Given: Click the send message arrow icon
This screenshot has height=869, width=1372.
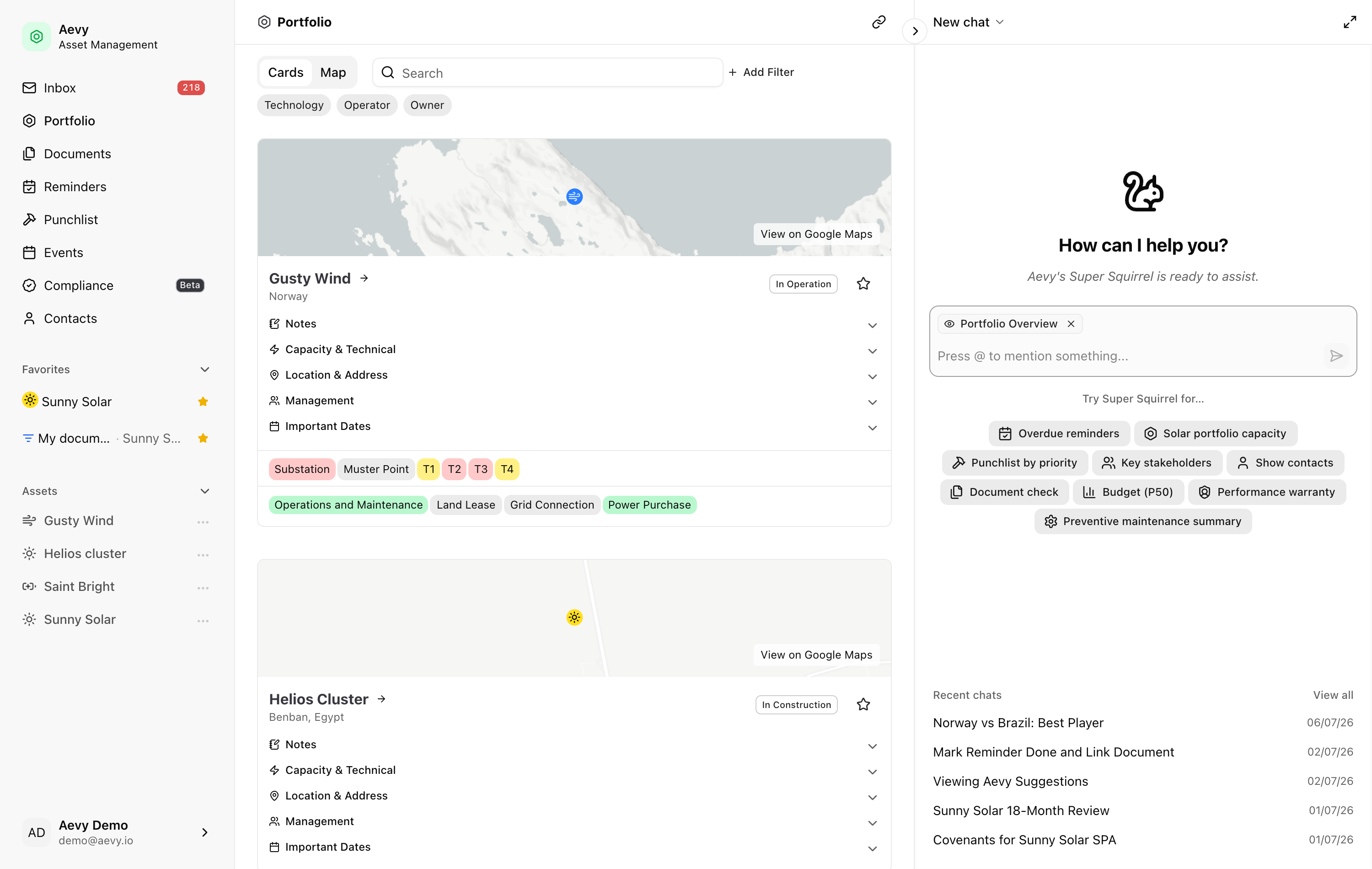Looking at the screenshot, I should [x=1335, y=356].
